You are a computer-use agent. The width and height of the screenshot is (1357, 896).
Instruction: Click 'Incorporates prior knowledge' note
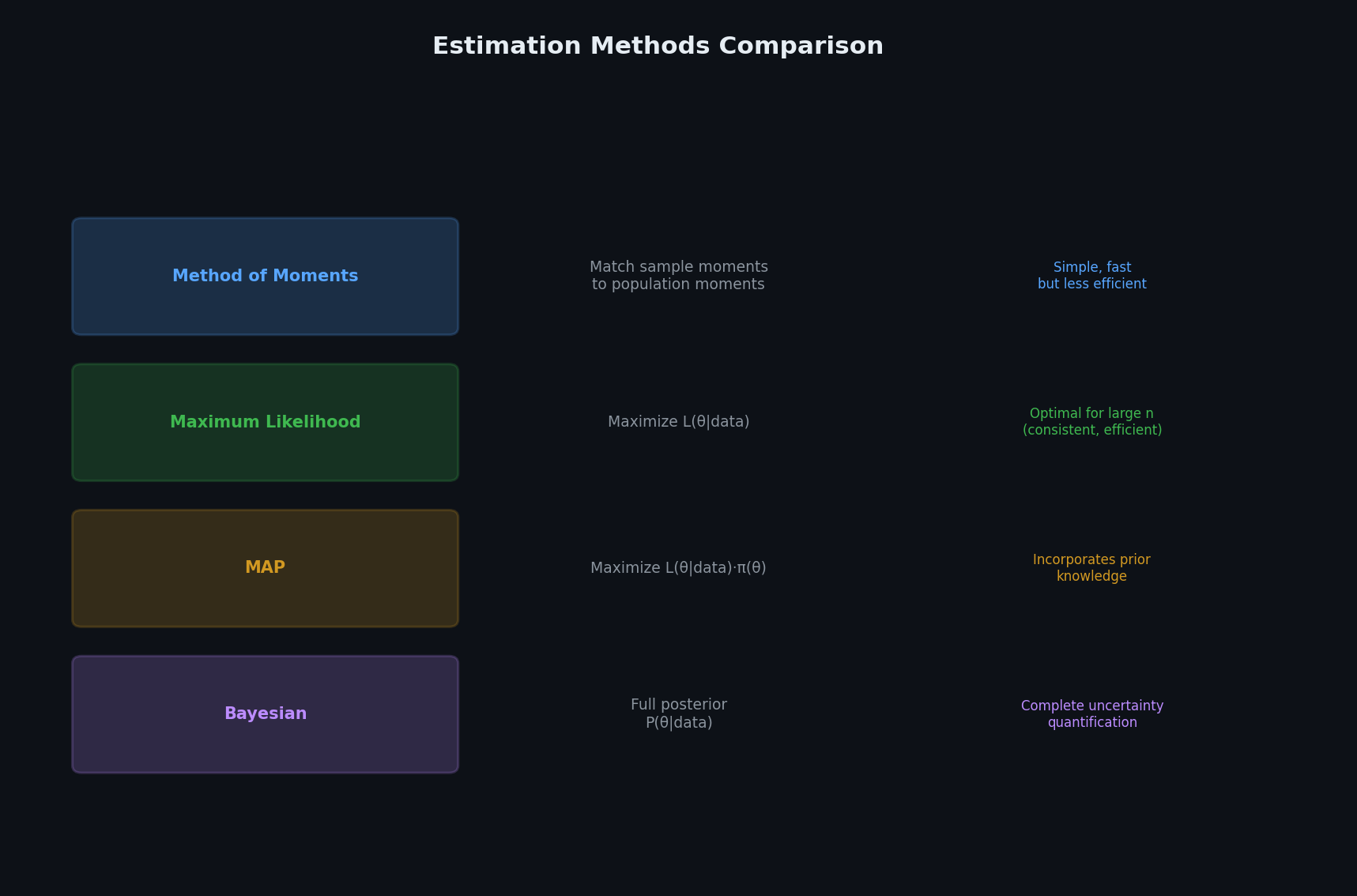pyautogui.click(x=1092, y=568)
